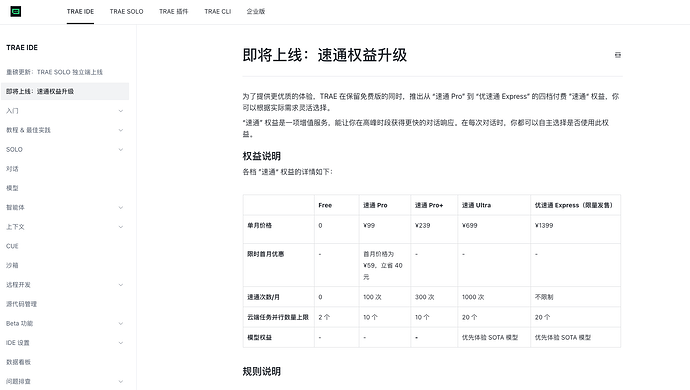Open the 源代码管理 sidebar page
Screen dimensions: 690x390
click(x=22, y=304)
